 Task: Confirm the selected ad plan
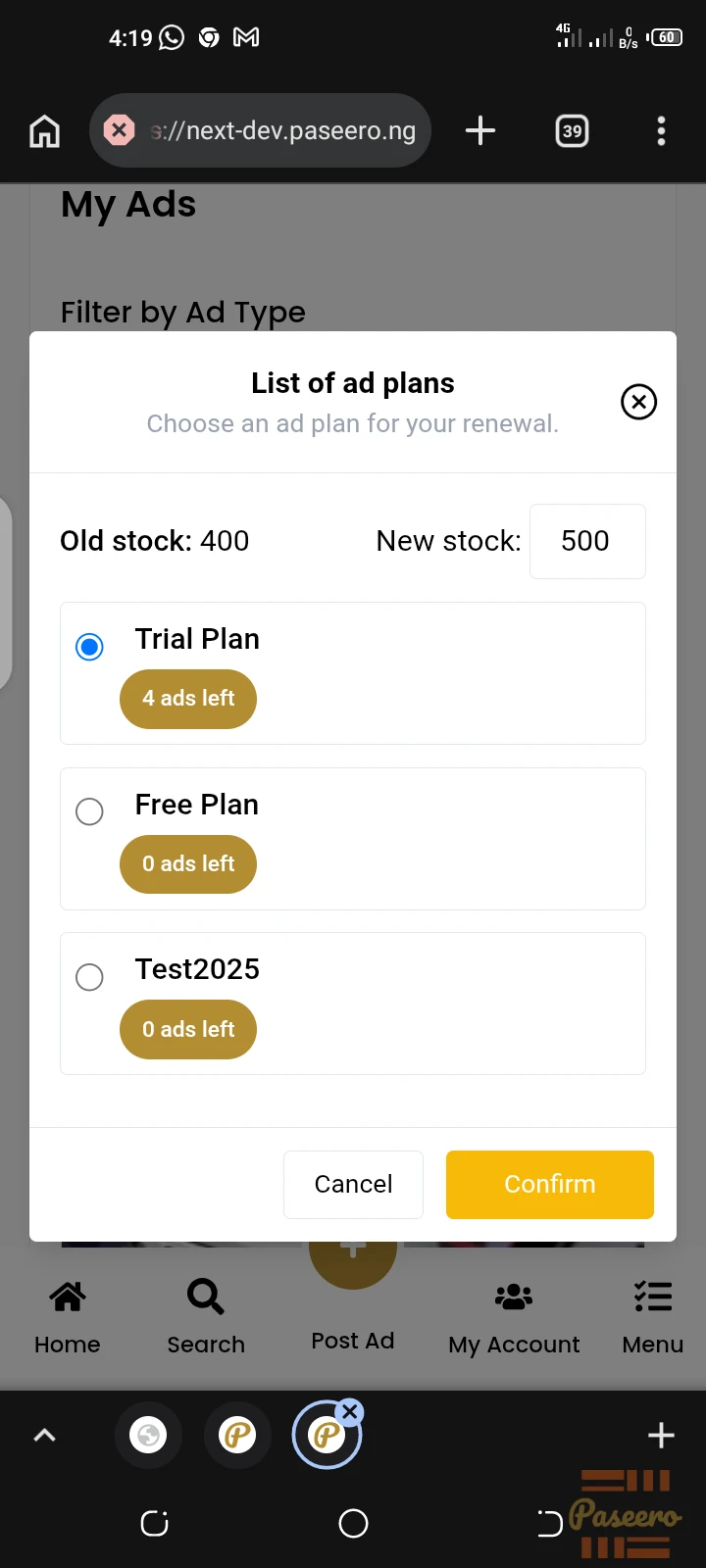pos(550,1185)
